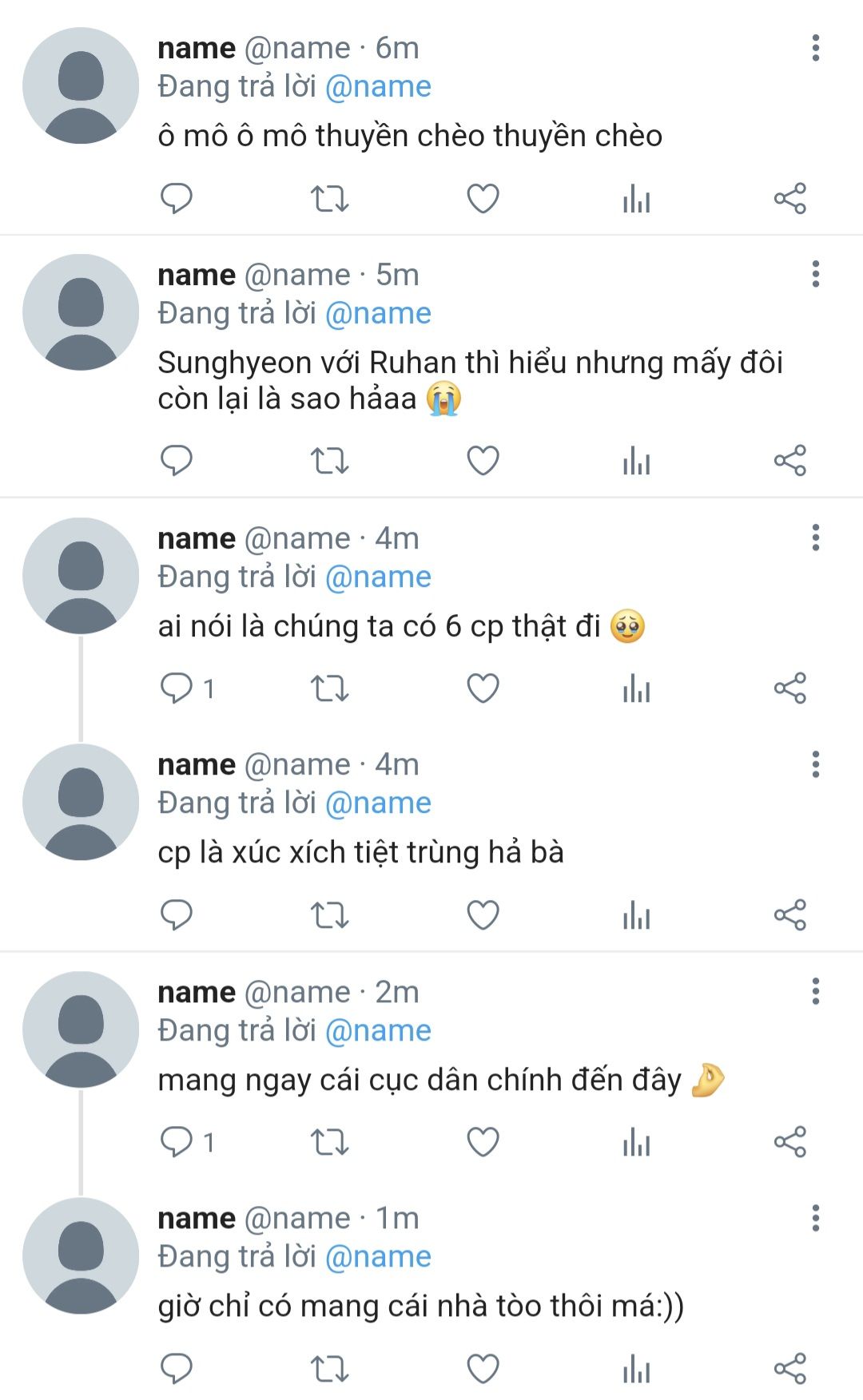Share the "xúc xích tiệt trùng" reply
The width and height of the screenshot is (863, 1400).
(789, 914)
